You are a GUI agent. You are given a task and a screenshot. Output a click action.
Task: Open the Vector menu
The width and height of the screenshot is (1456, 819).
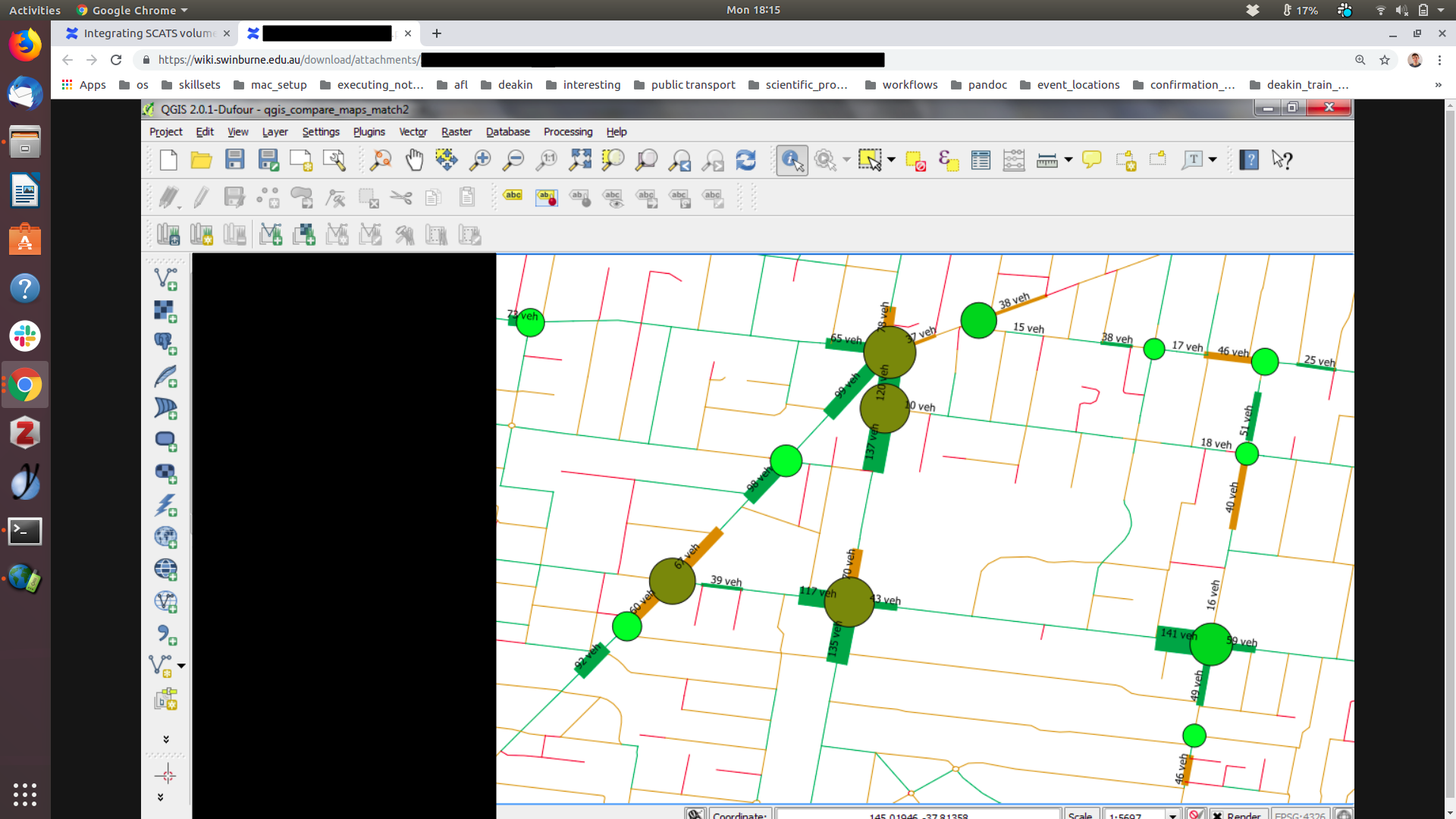pyautogui.click(x=413, y=132)
